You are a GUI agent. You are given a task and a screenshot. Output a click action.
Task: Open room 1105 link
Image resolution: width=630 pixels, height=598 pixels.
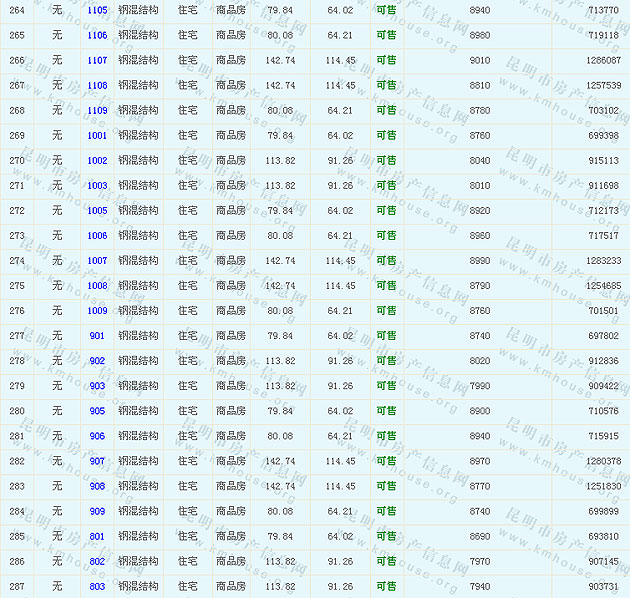(x=97, y=10)
